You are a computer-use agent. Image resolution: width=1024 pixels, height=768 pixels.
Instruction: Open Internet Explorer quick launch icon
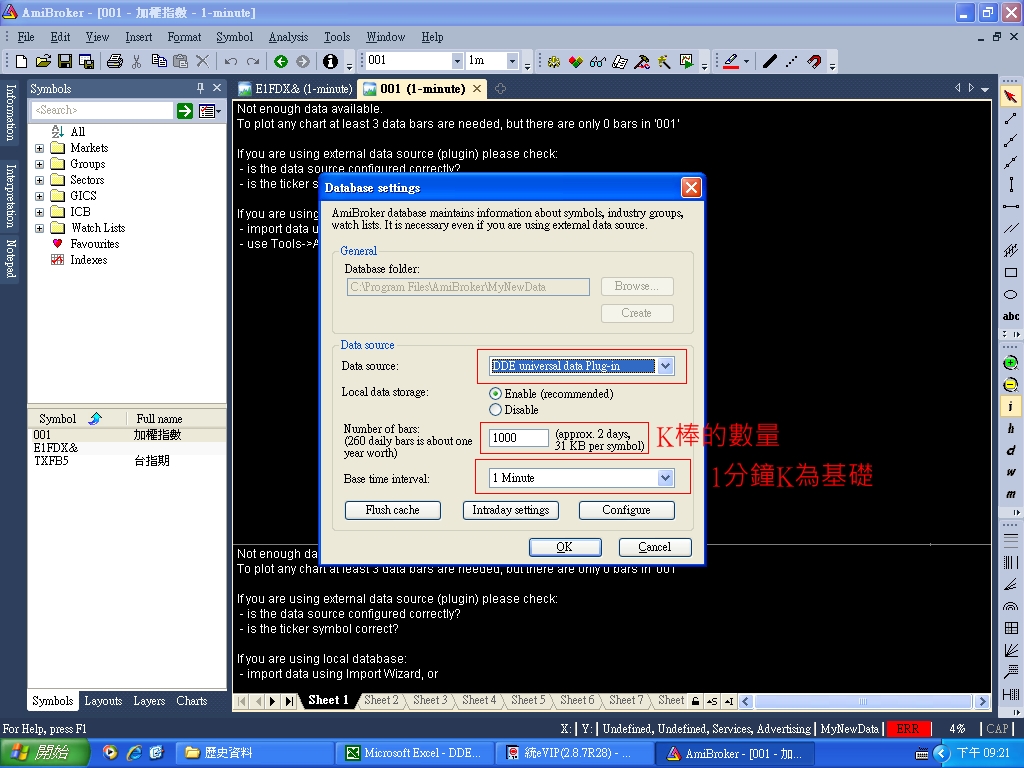tap(134, 753)
